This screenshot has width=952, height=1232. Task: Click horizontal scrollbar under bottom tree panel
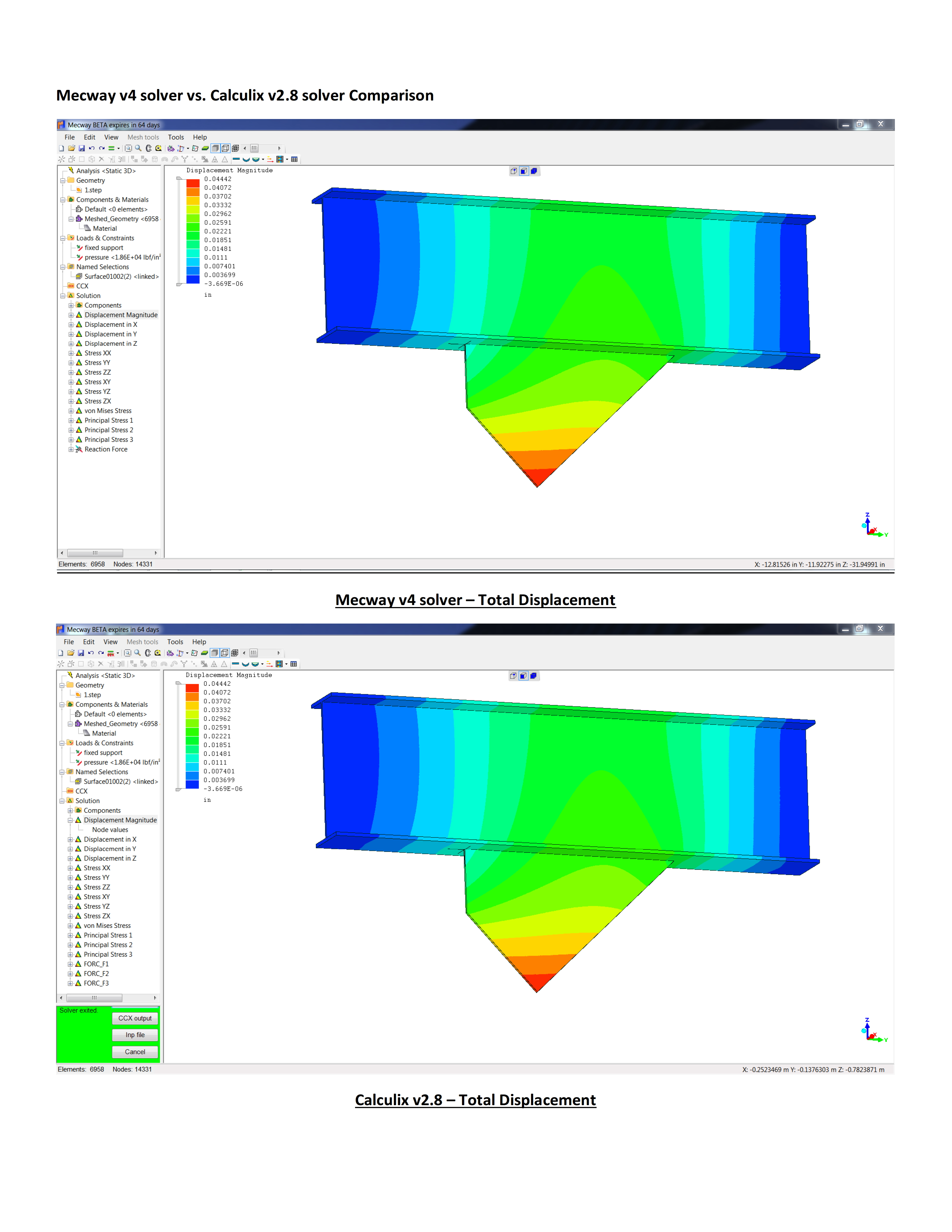pos(109,998)
